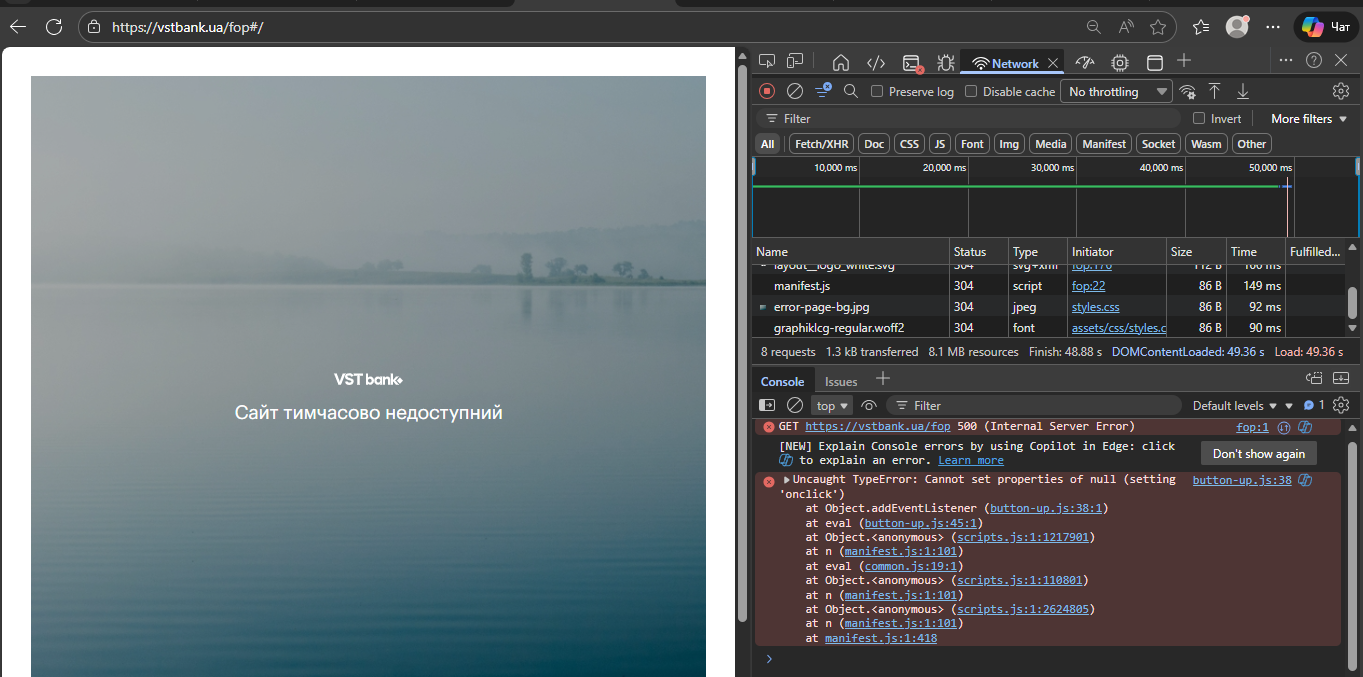Image resolution: width=1363 pixels, height=677 pixels.
Task: Show the console sidebar icon
Action: coord(767,405)
